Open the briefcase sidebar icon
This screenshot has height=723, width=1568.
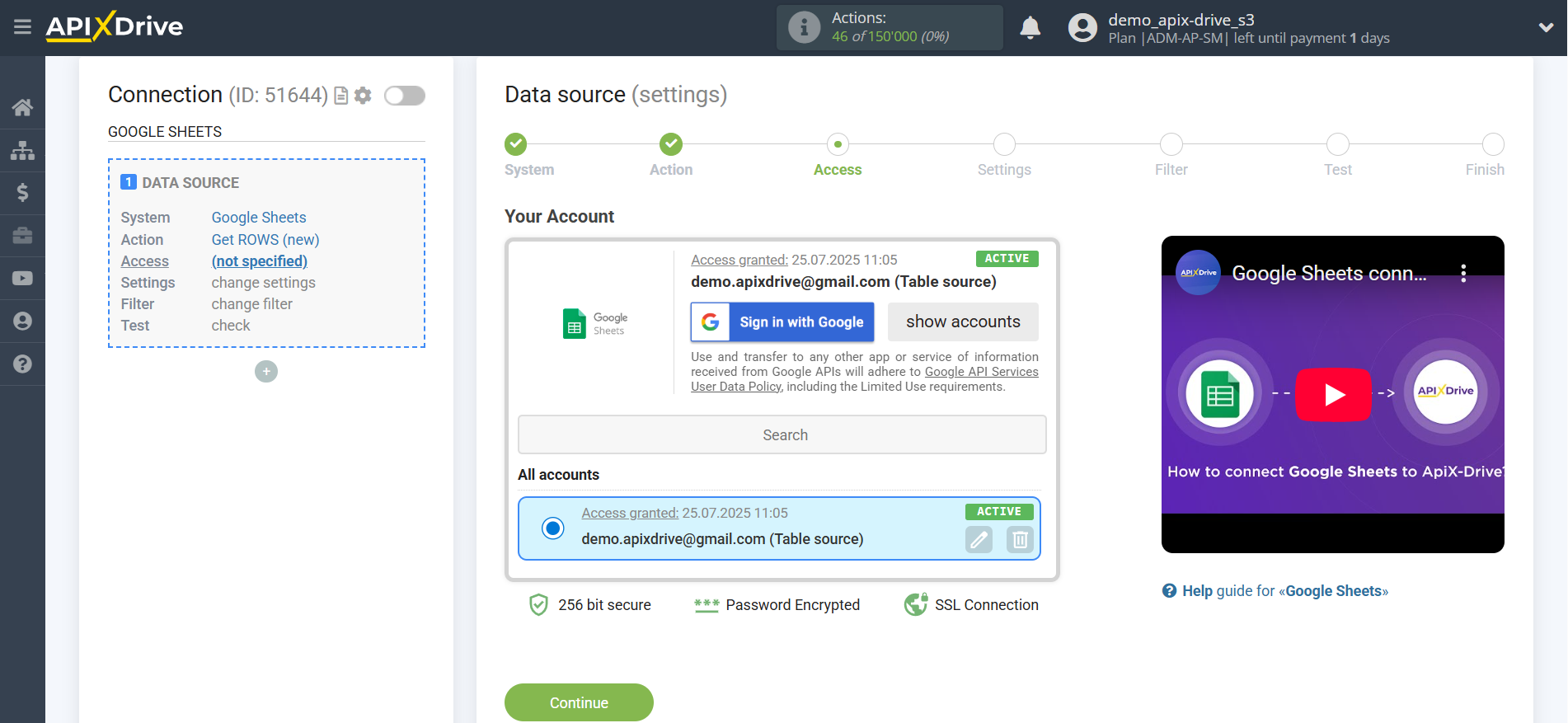coord(22,236)
